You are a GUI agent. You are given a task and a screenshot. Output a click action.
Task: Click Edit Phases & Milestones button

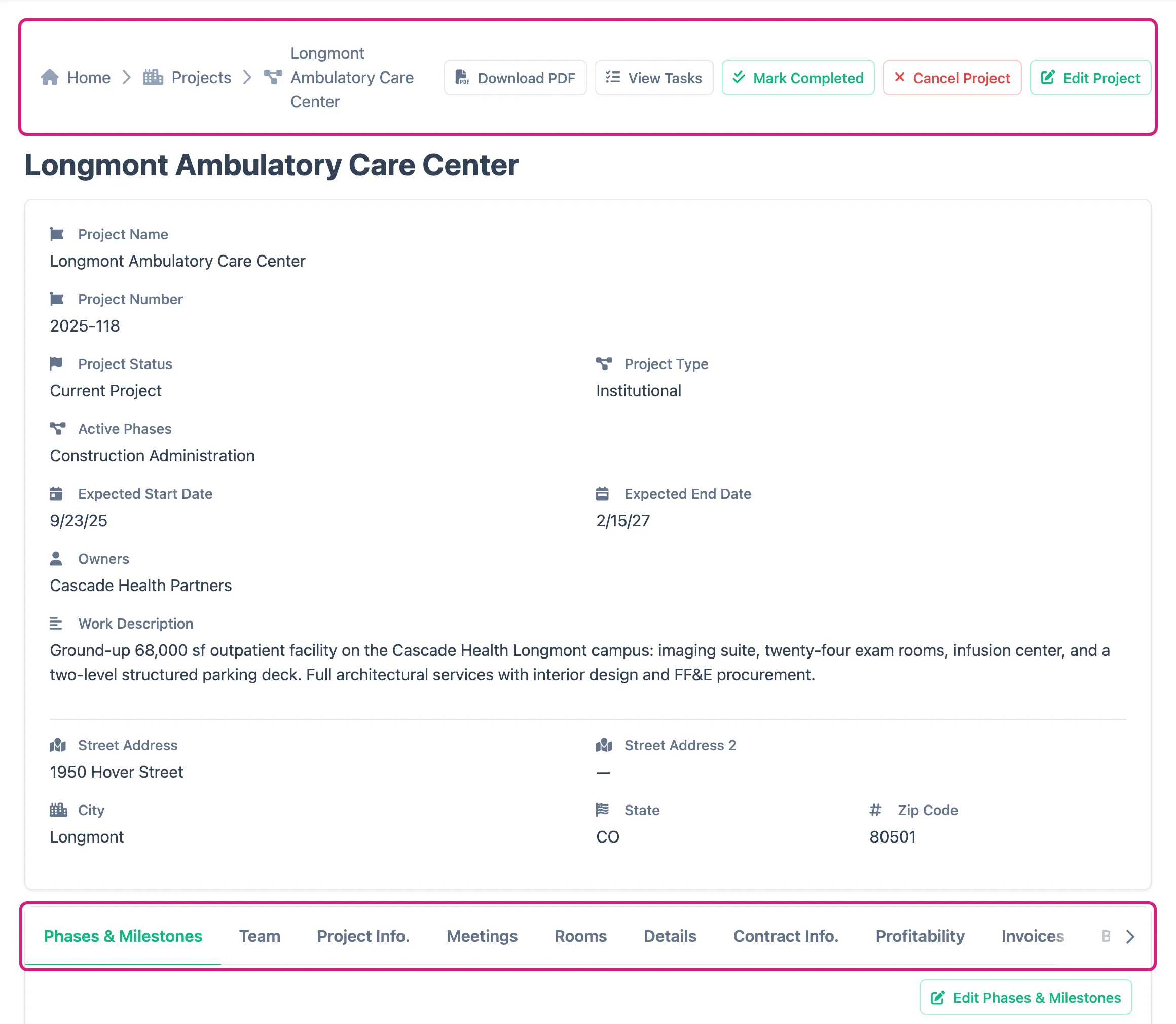click(x=1026, y=998)
